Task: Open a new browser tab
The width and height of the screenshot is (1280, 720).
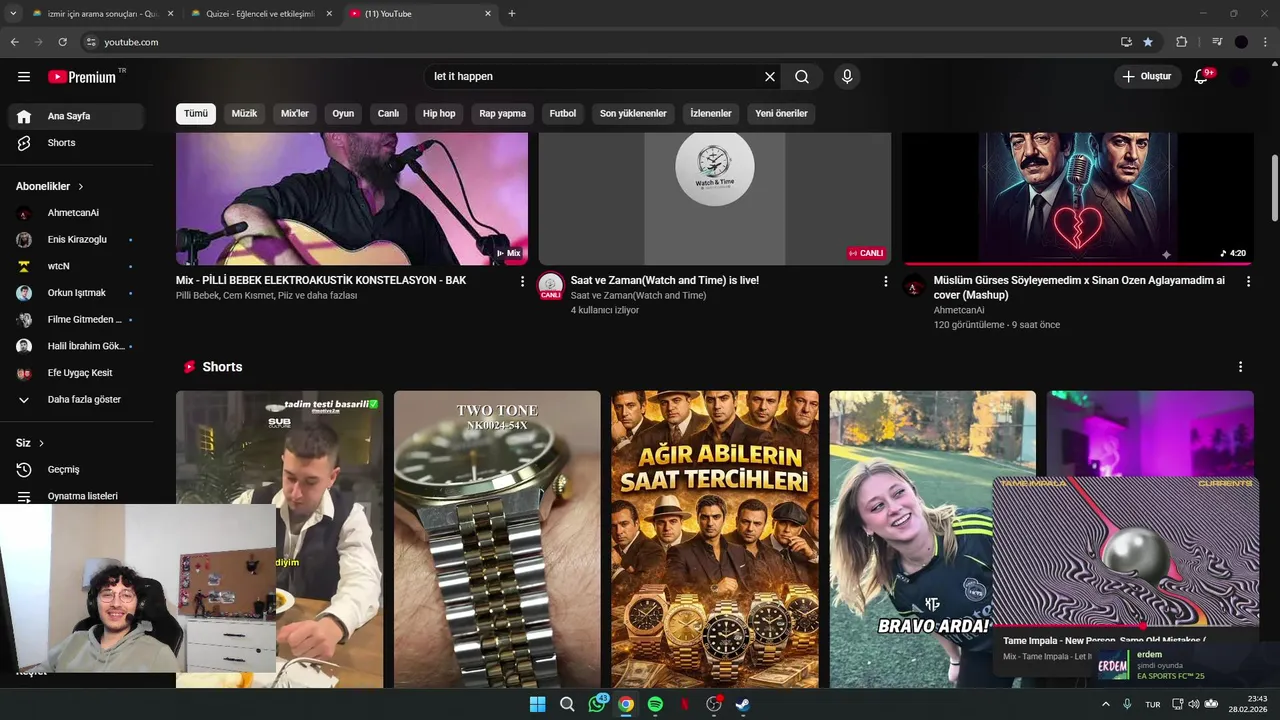Action: click(512, 14)
